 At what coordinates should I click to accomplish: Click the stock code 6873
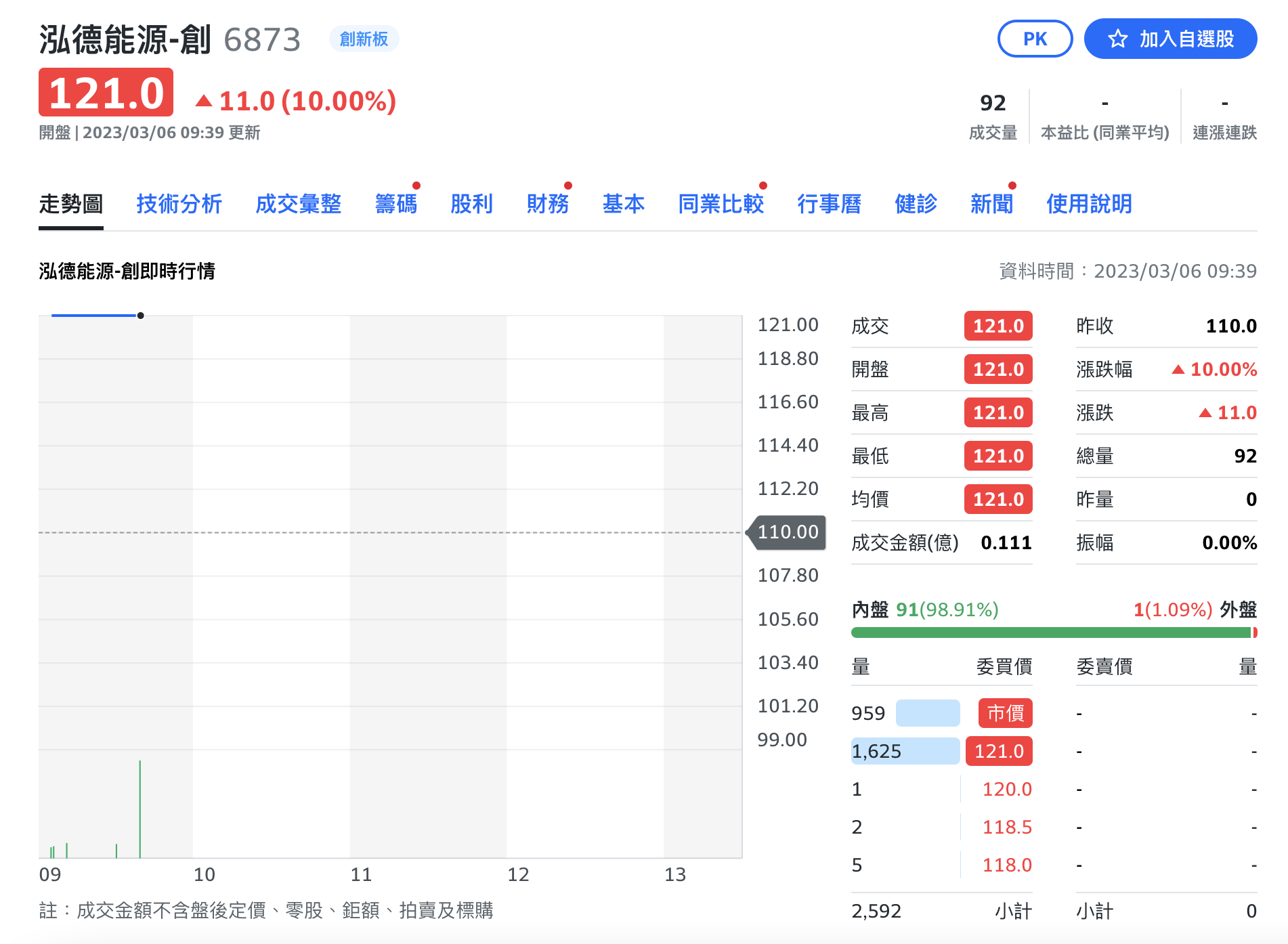pos(262,40)
